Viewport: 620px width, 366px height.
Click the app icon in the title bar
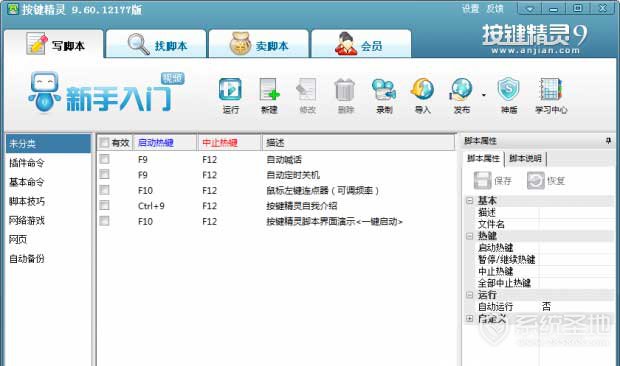point(13,9)
